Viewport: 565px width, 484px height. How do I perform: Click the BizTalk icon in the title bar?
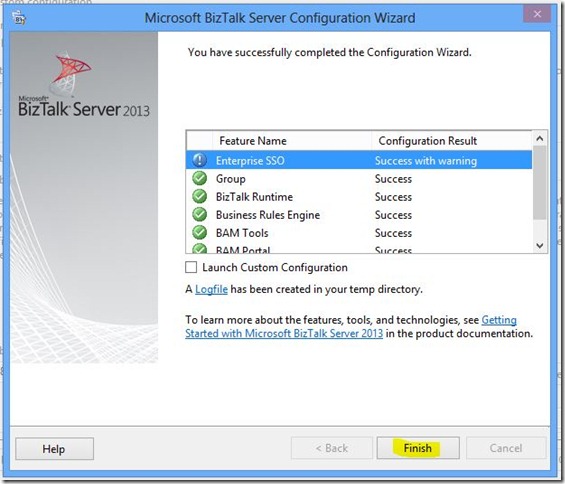[x=18, y=17]
